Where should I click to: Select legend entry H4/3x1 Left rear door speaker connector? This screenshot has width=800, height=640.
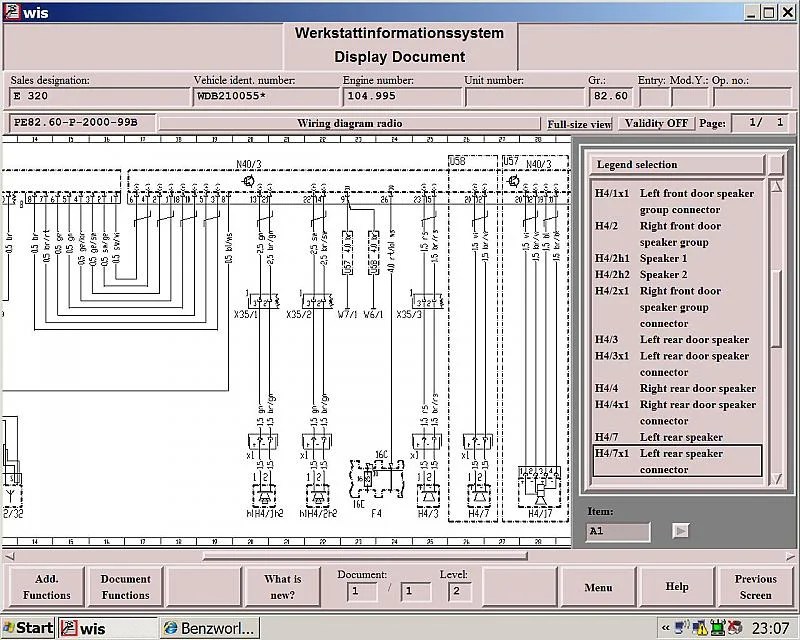678,364
